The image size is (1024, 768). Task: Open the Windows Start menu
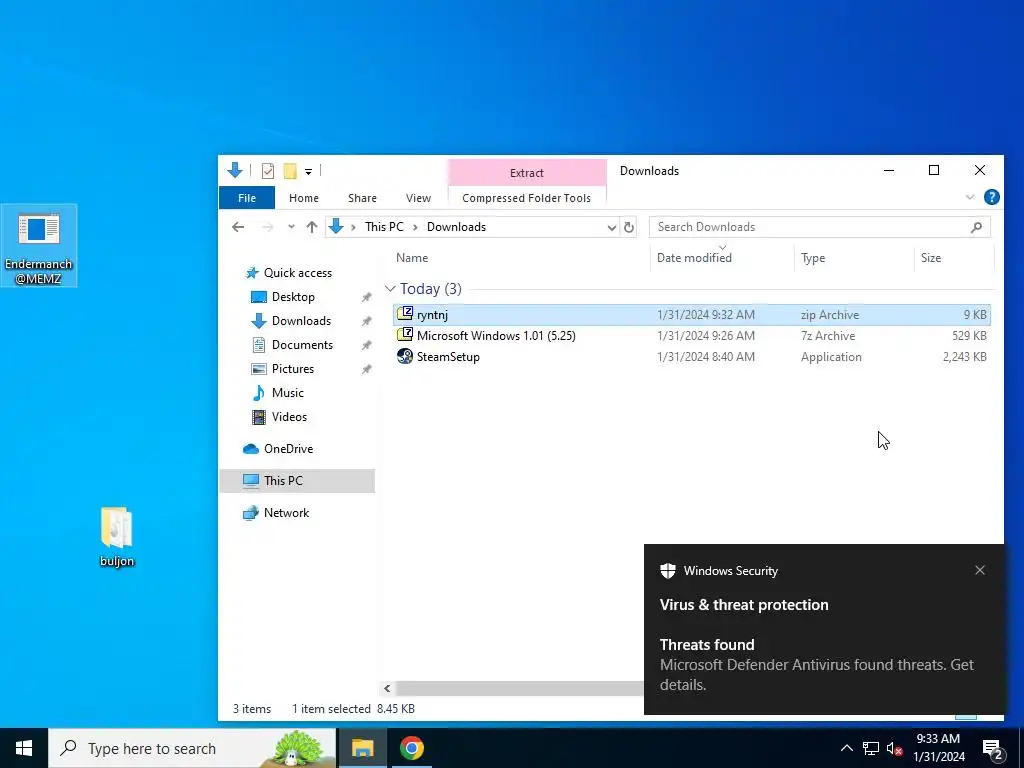pyautogui.click(x=24, y=748)
